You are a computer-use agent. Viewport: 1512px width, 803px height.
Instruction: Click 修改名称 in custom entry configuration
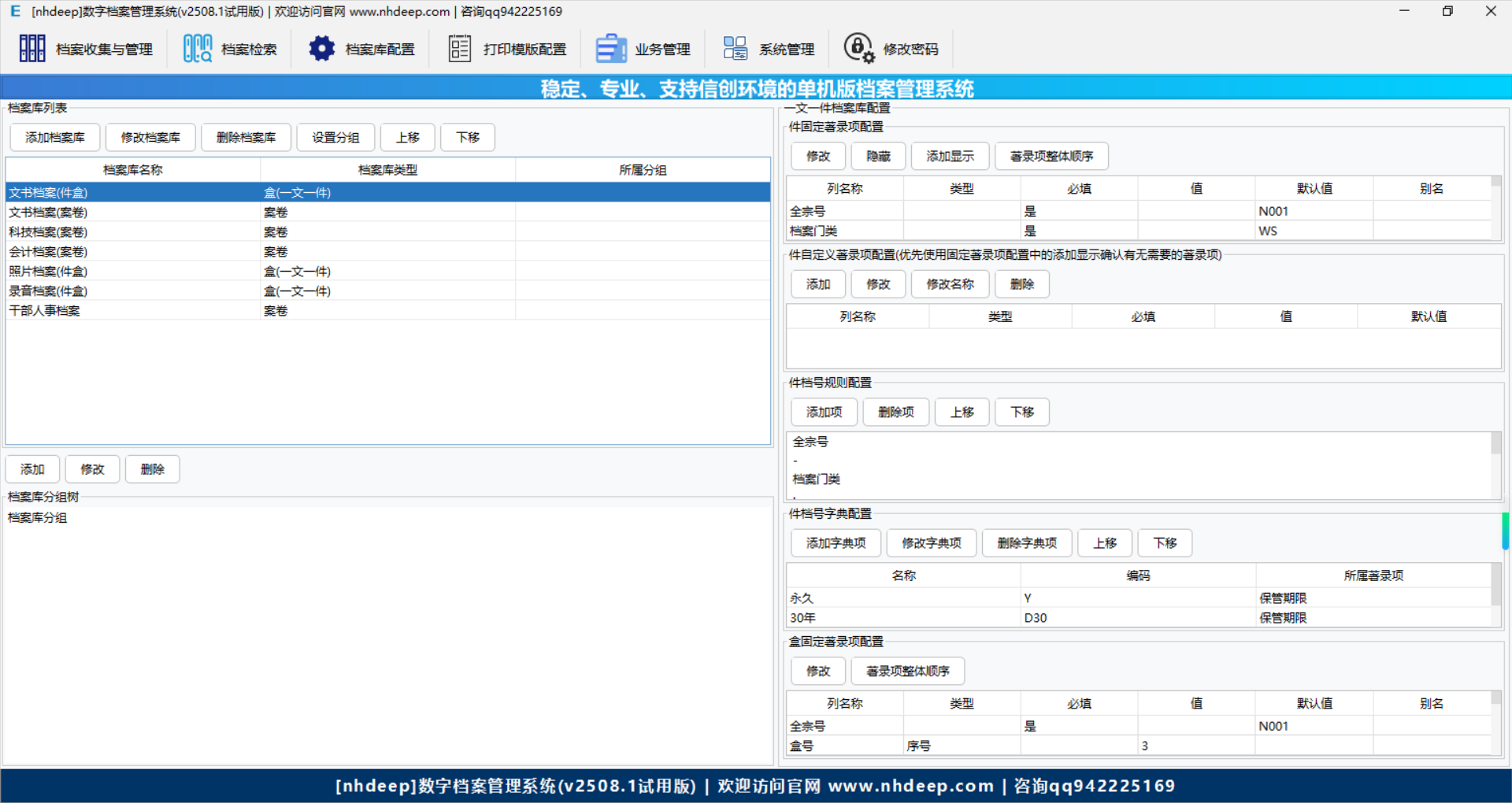[x=950, y=284]
